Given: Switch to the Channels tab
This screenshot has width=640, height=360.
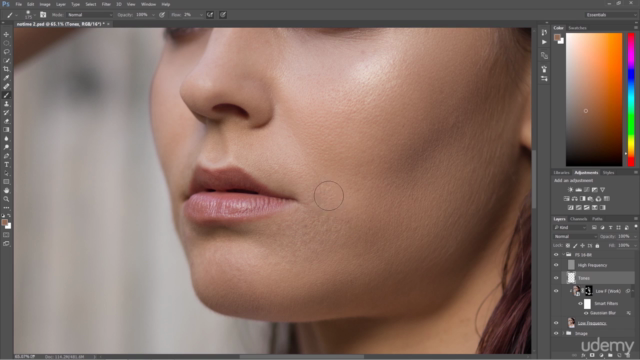Looking at the screenshot, I should coord(578,219).
